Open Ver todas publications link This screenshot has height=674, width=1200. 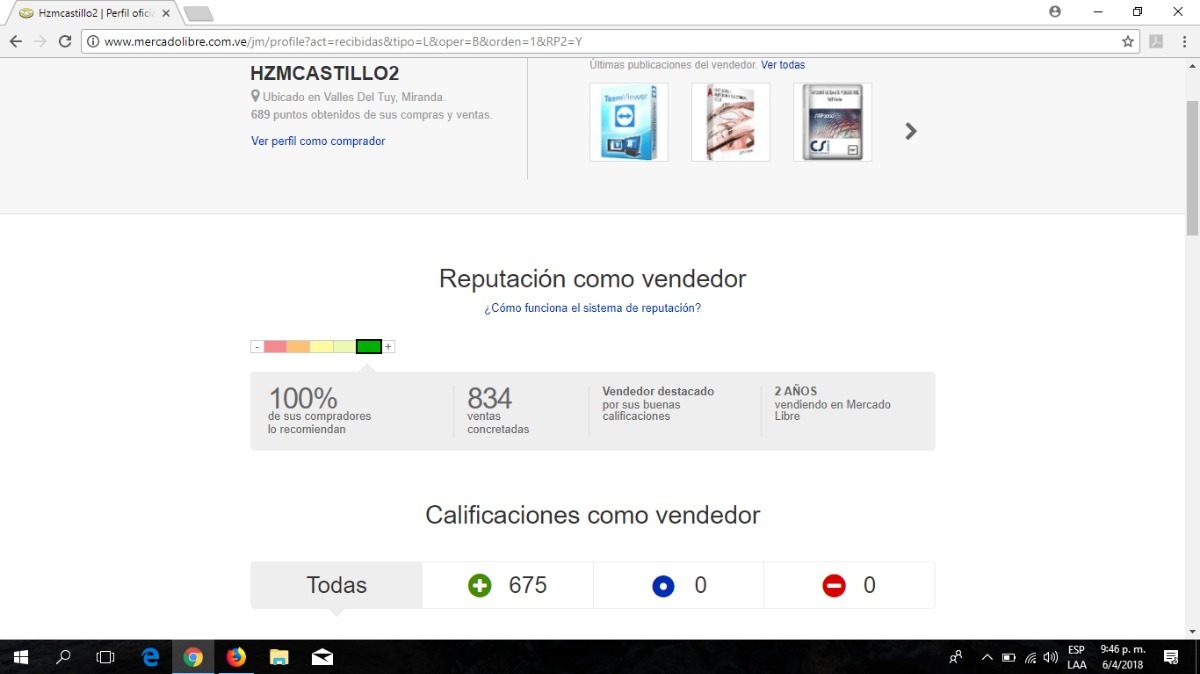783,65
